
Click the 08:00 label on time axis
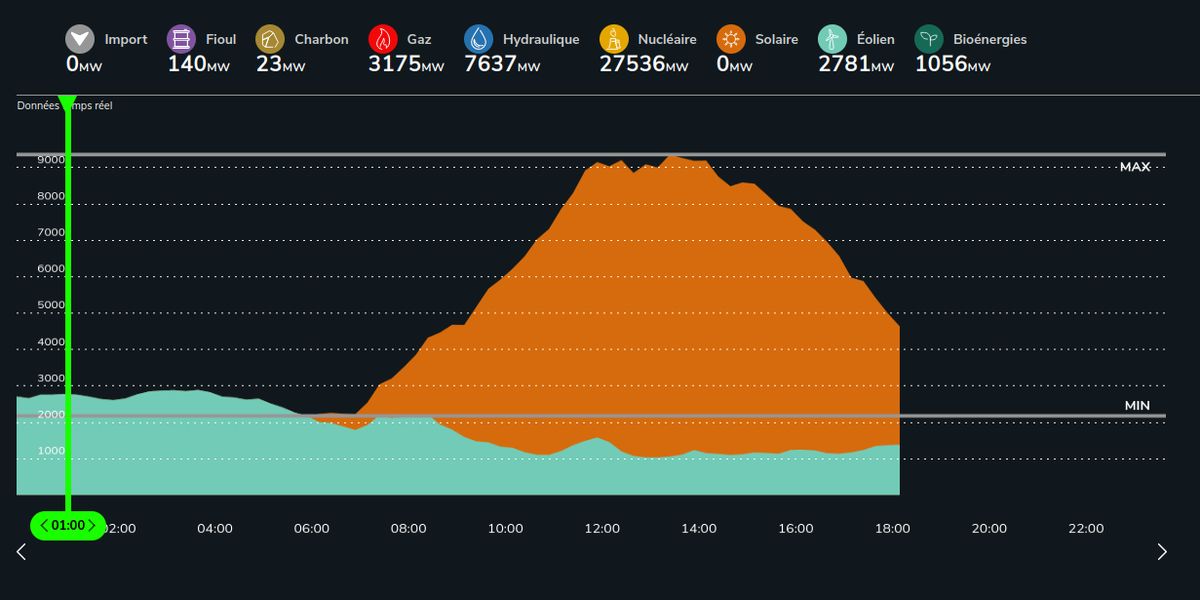point(408,529)
